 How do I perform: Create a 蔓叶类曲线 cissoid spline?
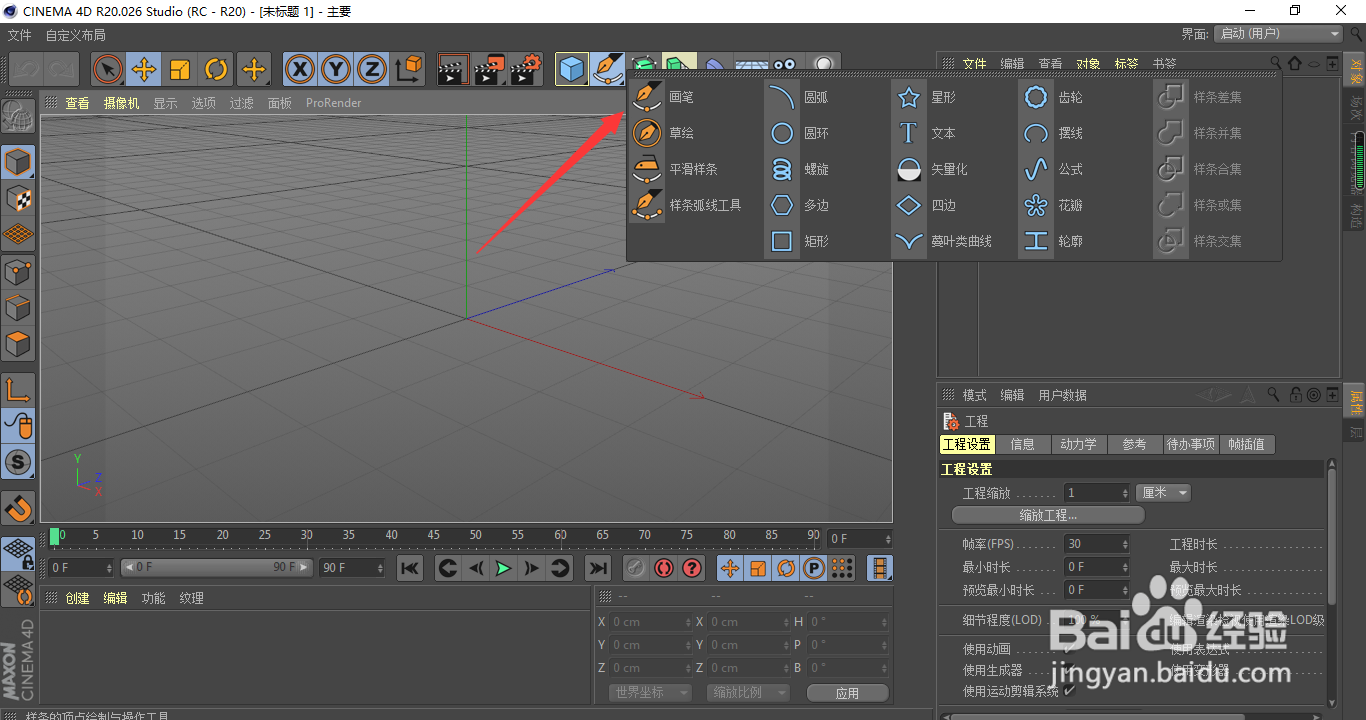[944, 241]
